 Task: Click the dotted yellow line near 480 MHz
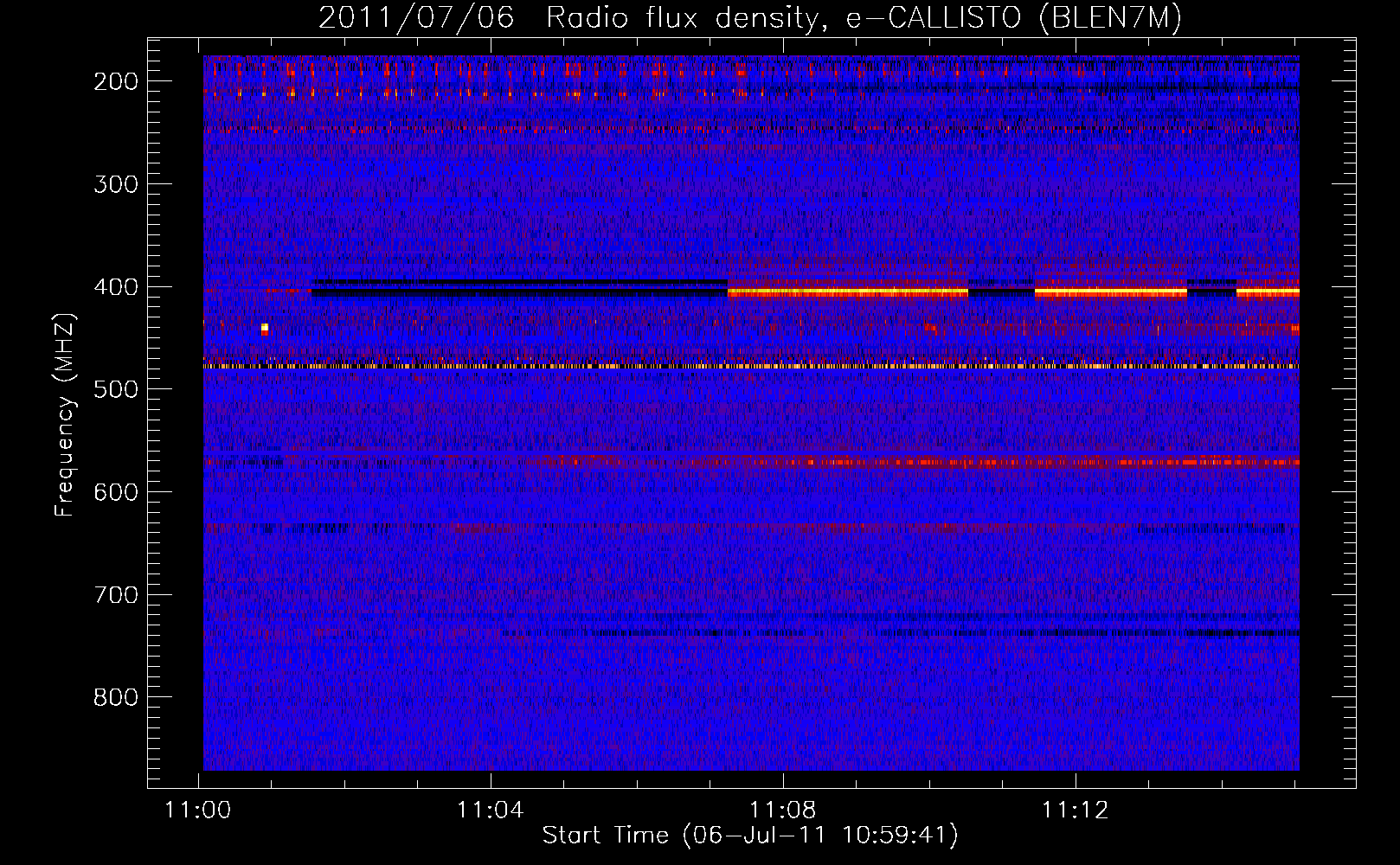751,367
